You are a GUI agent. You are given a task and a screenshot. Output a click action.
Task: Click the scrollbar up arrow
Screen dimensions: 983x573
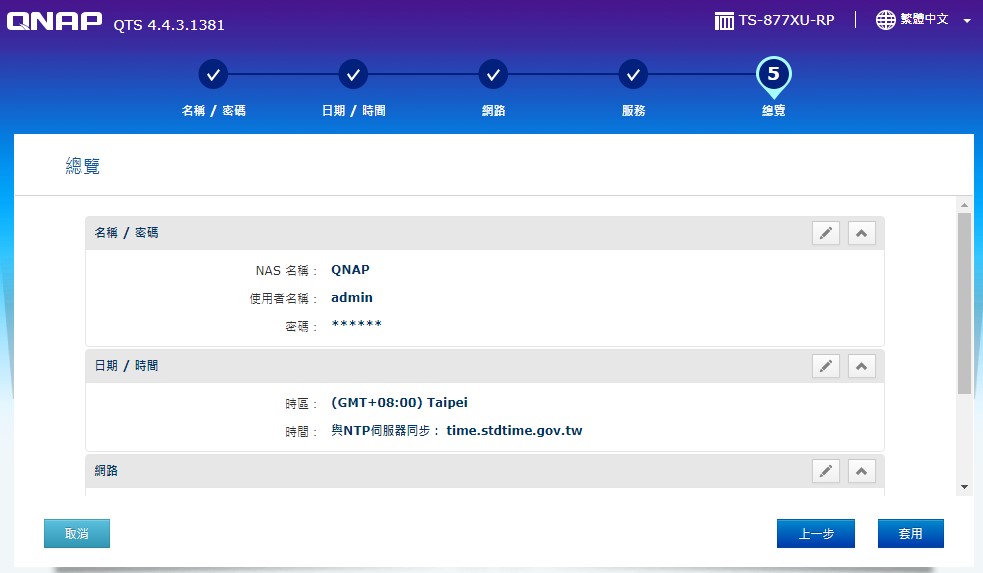pyautogui.click(x=964, y=203)
